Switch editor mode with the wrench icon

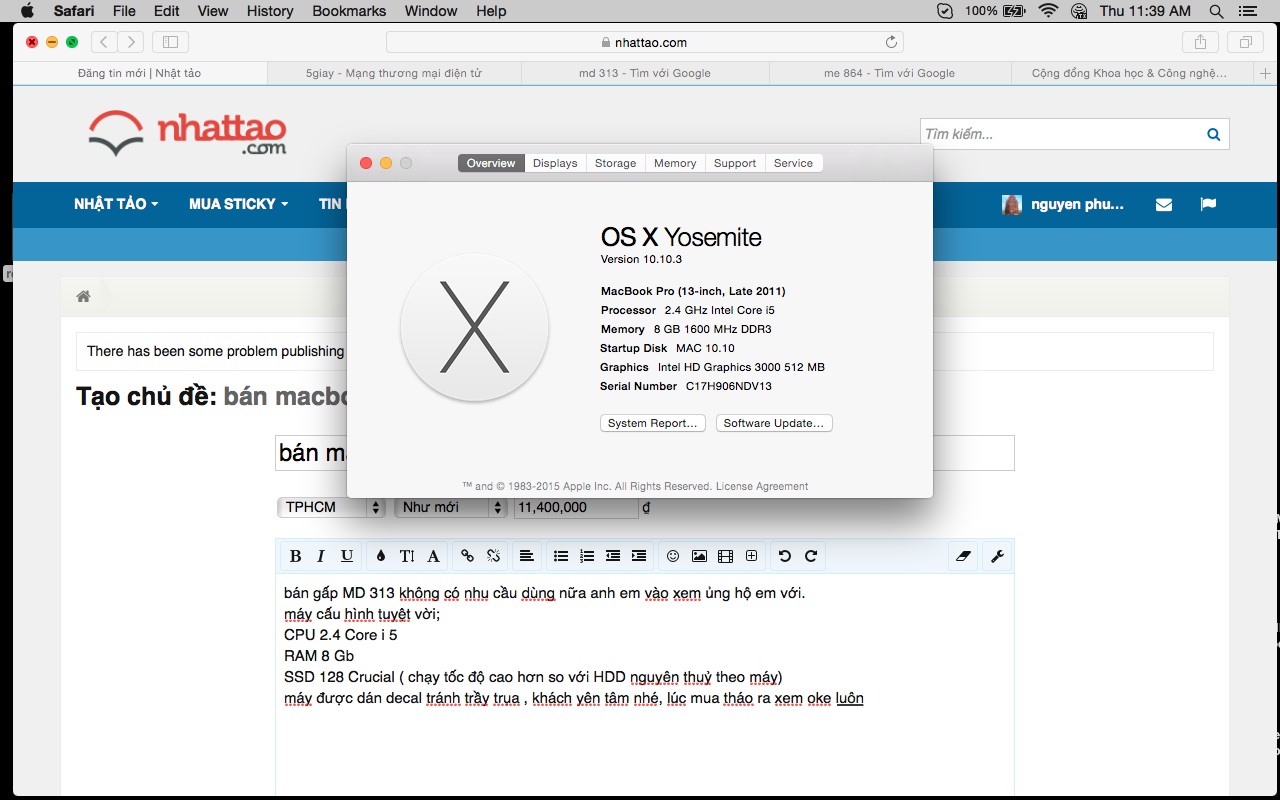coord(997,556)
